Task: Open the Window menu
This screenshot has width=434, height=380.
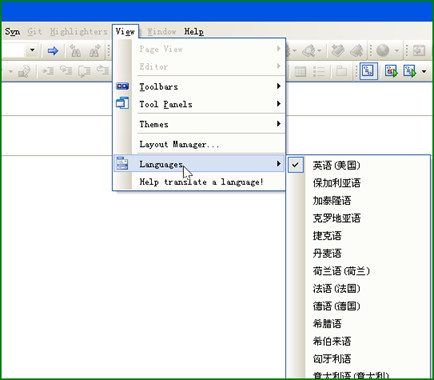Action: [x=162, y=32]
